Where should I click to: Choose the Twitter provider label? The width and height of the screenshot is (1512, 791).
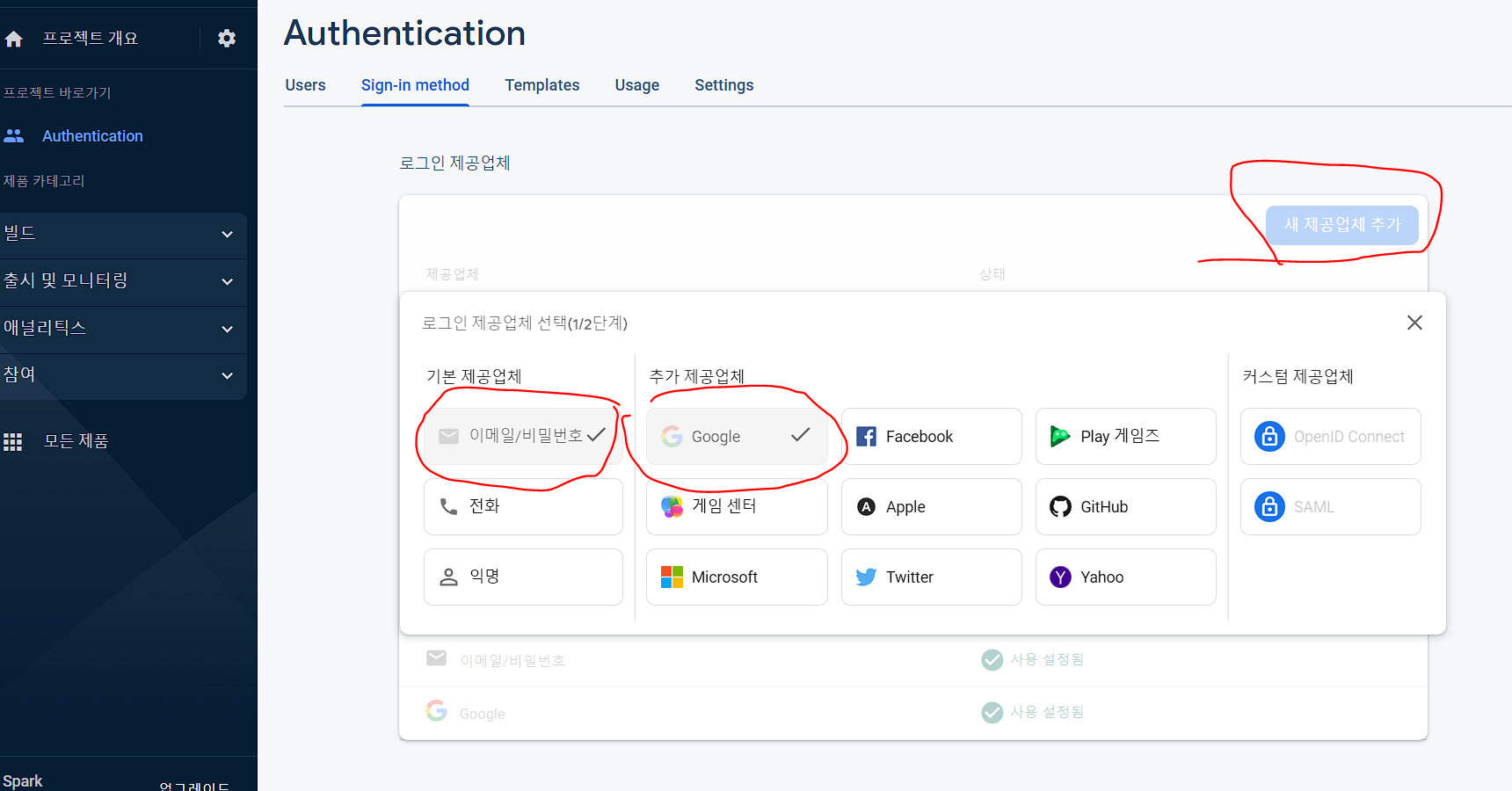click(909, 577)
